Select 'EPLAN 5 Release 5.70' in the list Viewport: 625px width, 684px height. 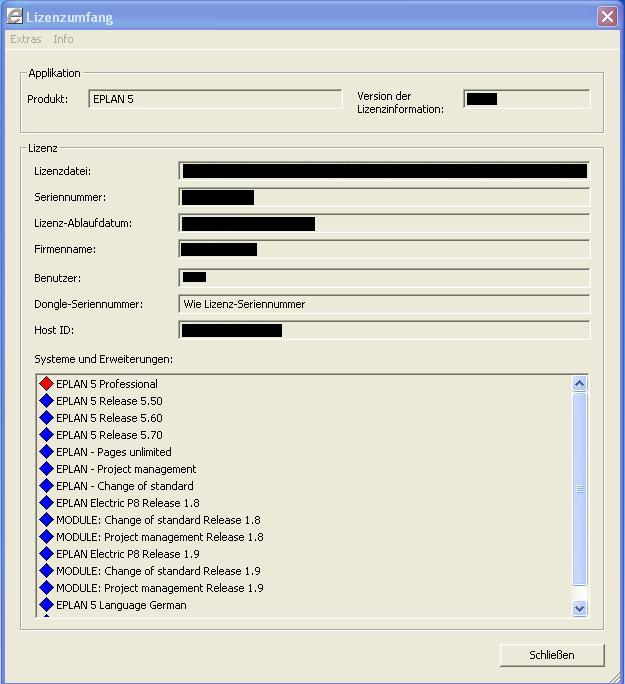coord(109,435)
